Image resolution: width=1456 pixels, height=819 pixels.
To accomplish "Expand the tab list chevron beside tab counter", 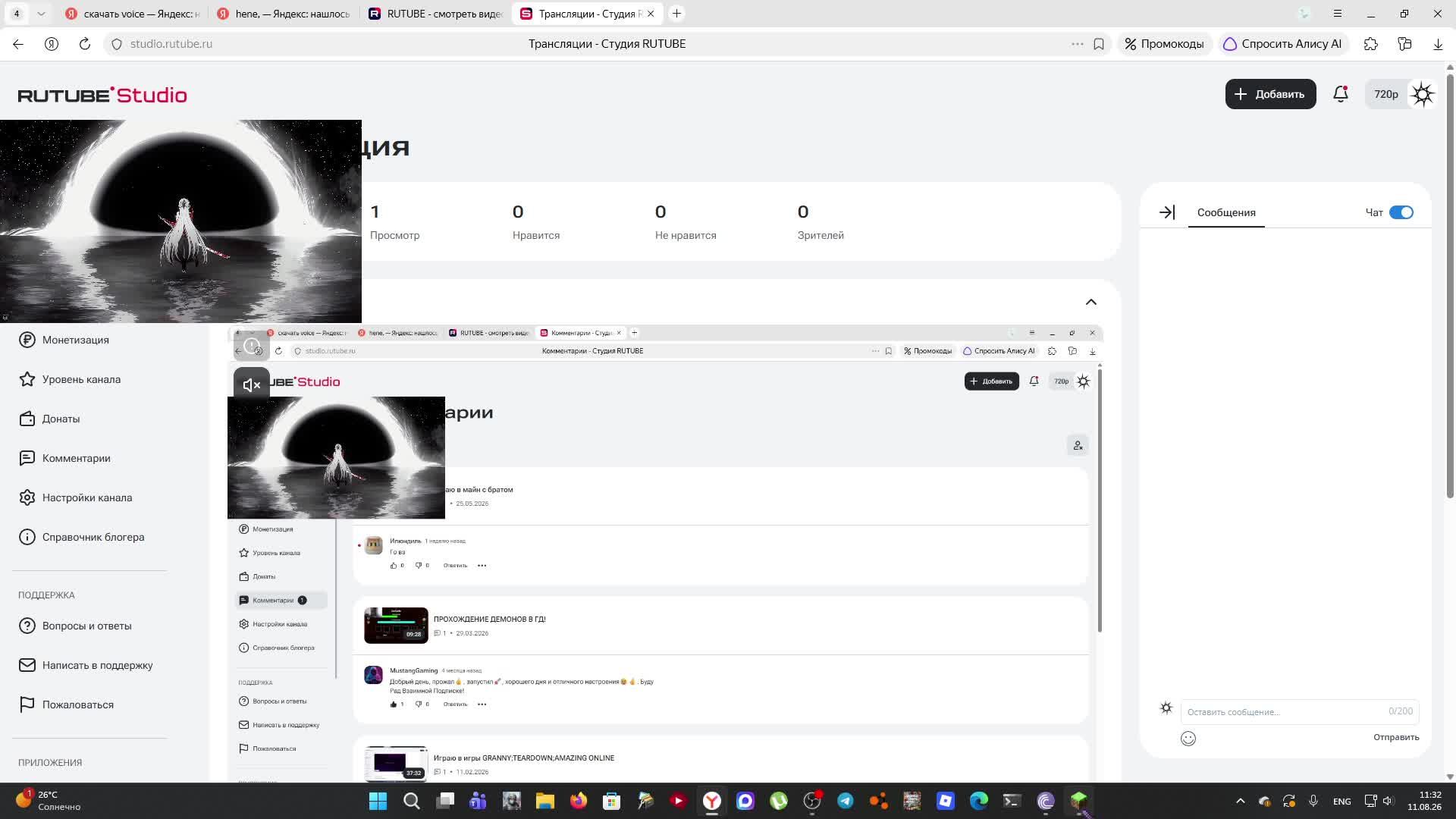I will (41, 14).
